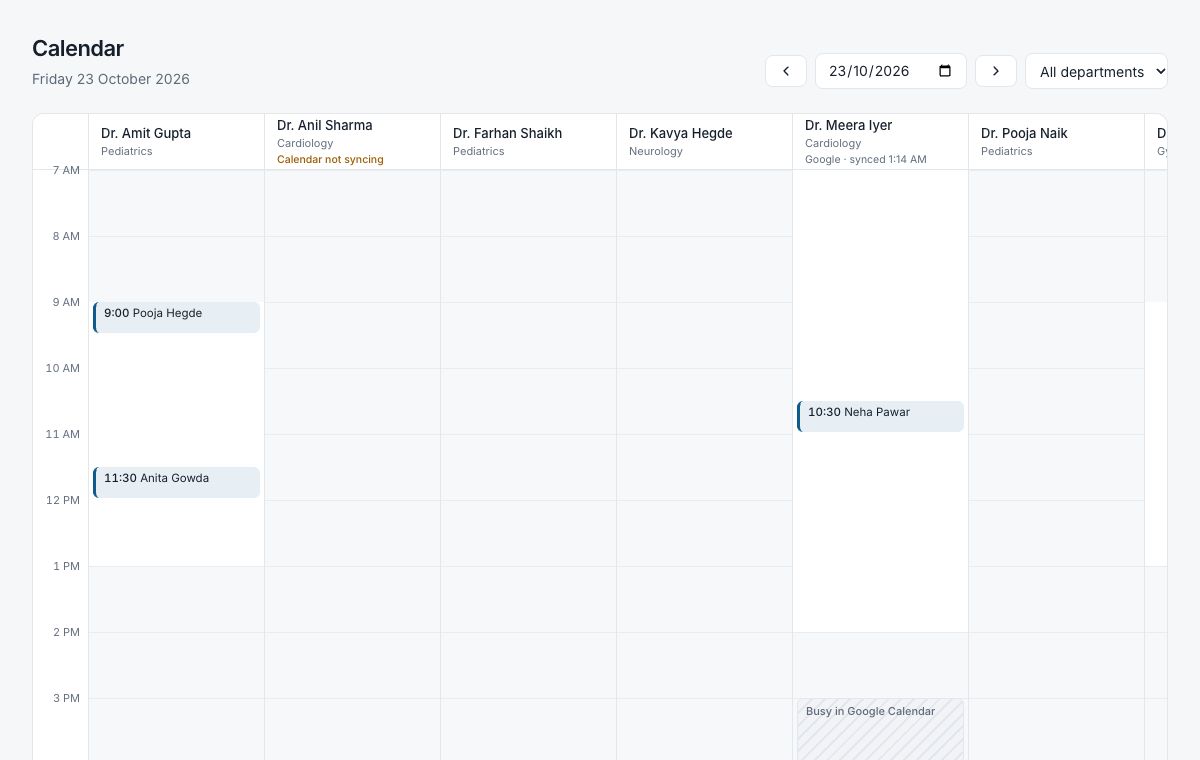Click Cardiology under Dr. Anil Sharma
Screen dimensions: 1200x760
click(305, 144)
